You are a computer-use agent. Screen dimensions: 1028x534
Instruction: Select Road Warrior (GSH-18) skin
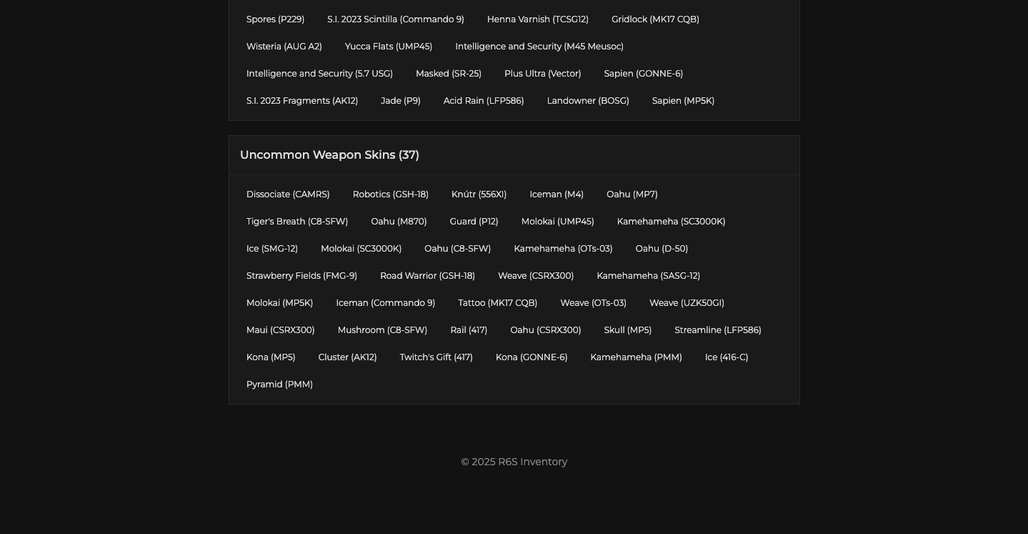coord(427,276)
